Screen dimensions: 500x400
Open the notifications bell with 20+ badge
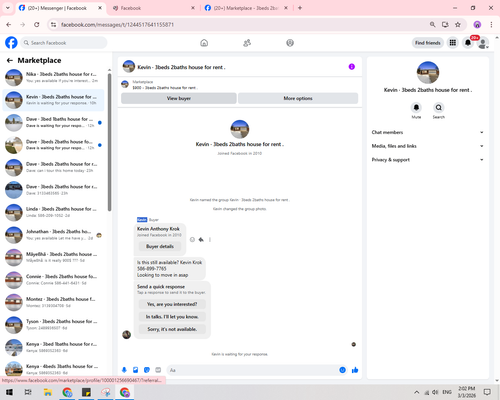(468, 43)
